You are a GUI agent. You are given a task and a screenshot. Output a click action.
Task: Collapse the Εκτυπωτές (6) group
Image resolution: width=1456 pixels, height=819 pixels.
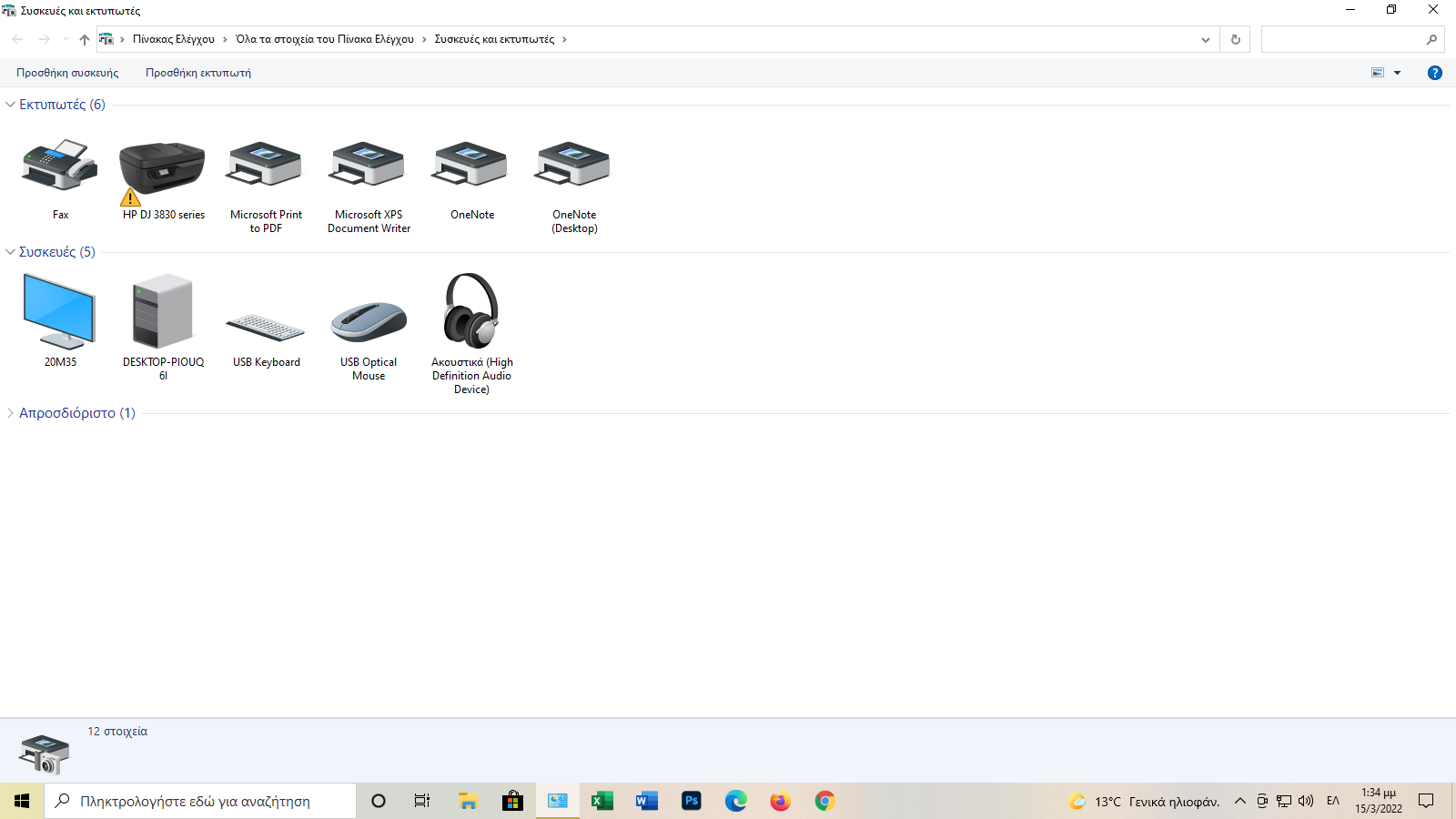(x=10, y=105)
